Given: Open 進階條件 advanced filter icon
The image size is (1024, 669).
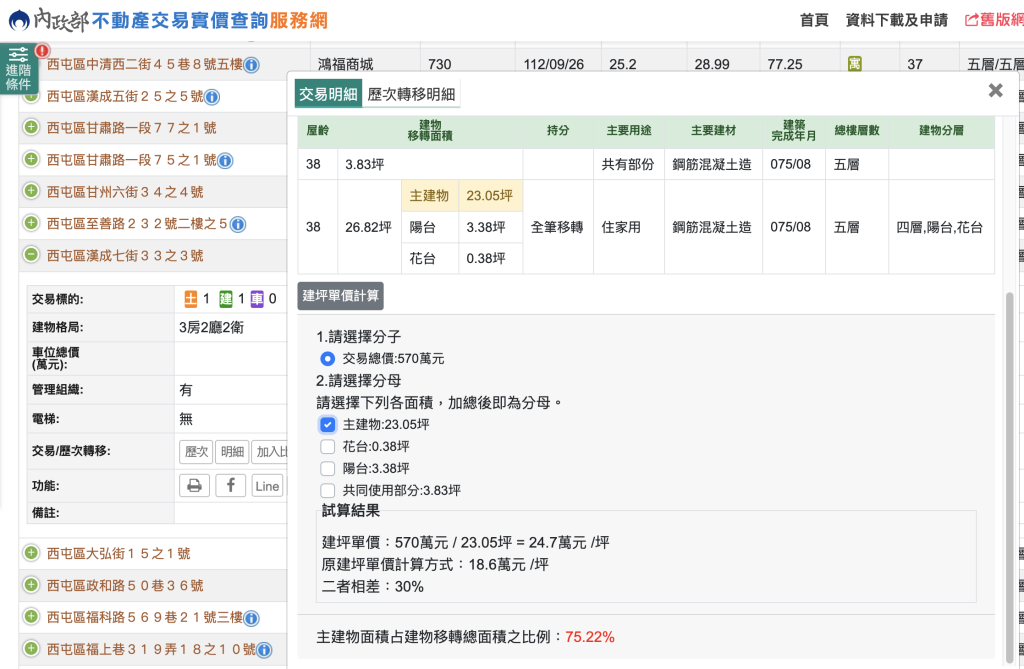Looking at the screenshot, I should [18, 68].
